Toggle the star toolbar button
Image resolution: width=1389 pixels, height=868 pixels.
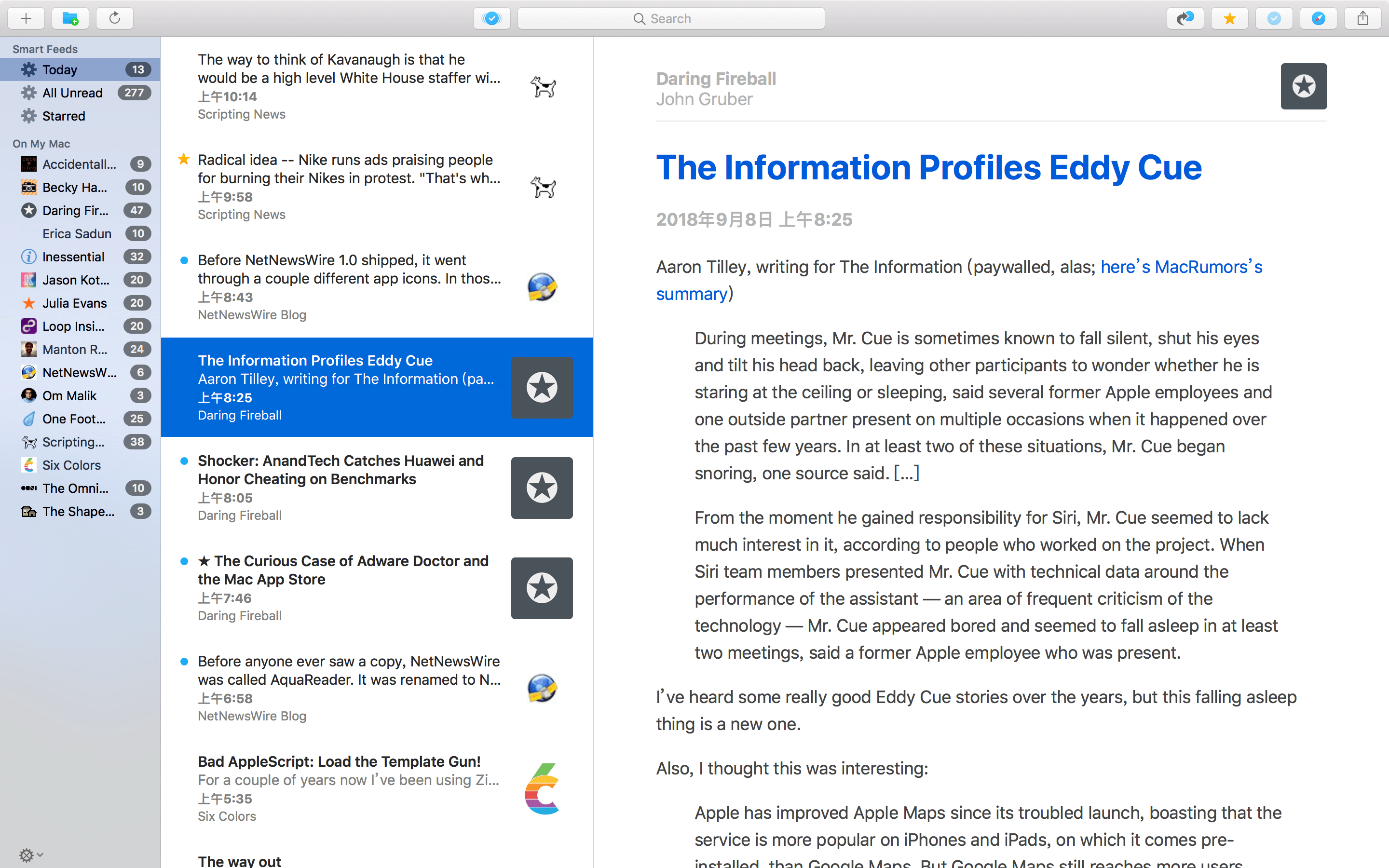[x=1229, y=18]
